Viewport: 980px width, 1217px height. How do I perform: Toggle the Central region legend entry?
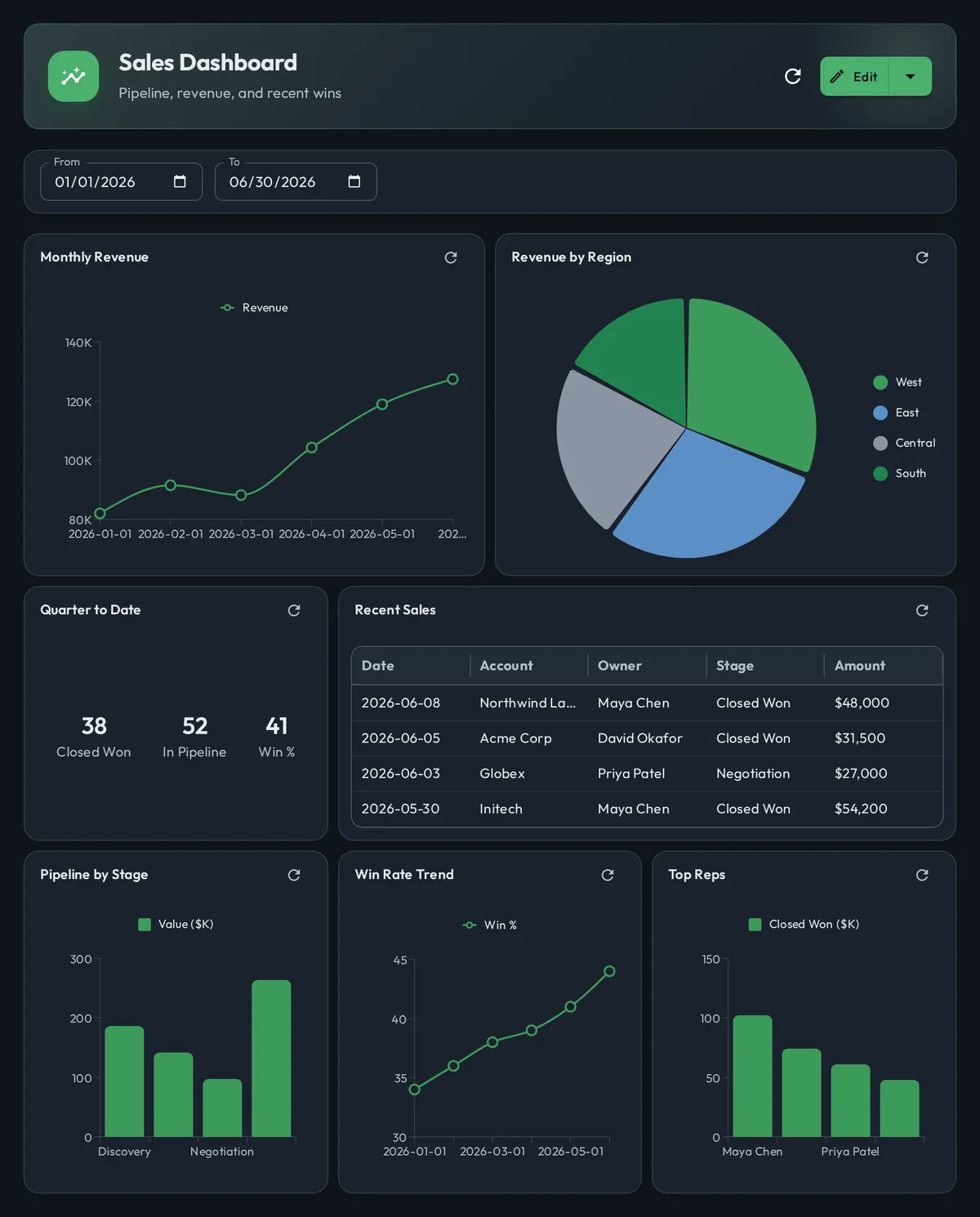904,443
